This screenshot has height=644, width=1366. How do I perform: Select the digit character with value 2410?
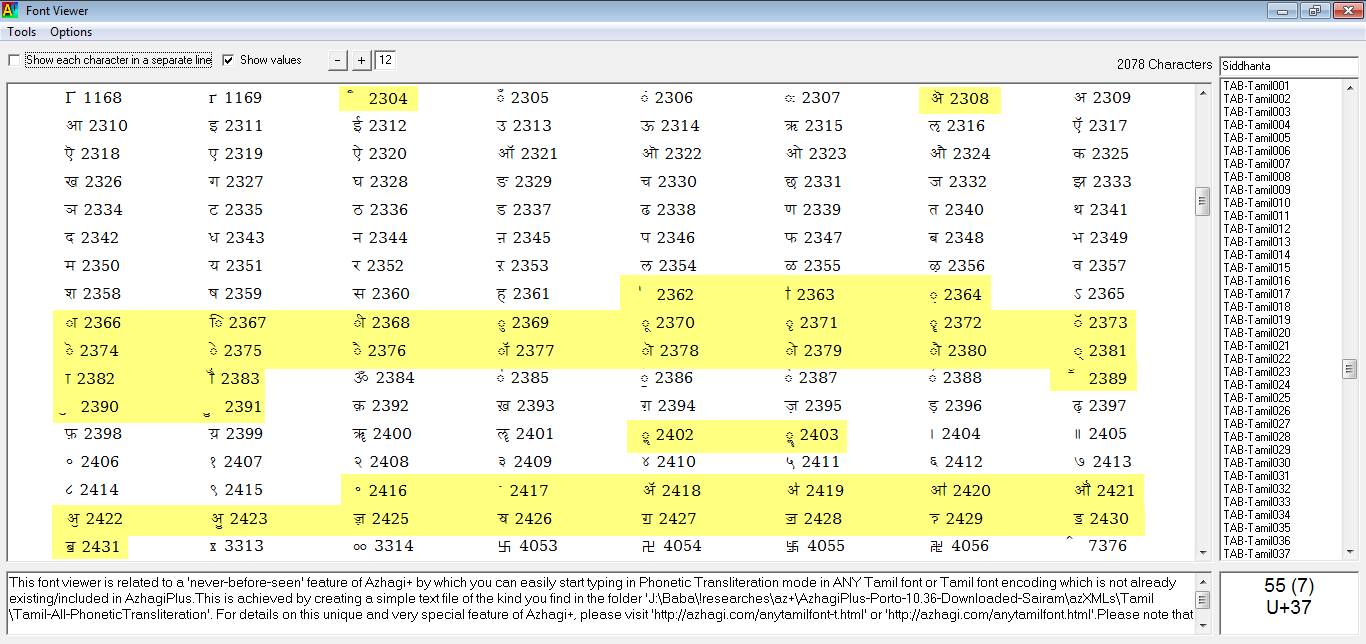[669, 462]
